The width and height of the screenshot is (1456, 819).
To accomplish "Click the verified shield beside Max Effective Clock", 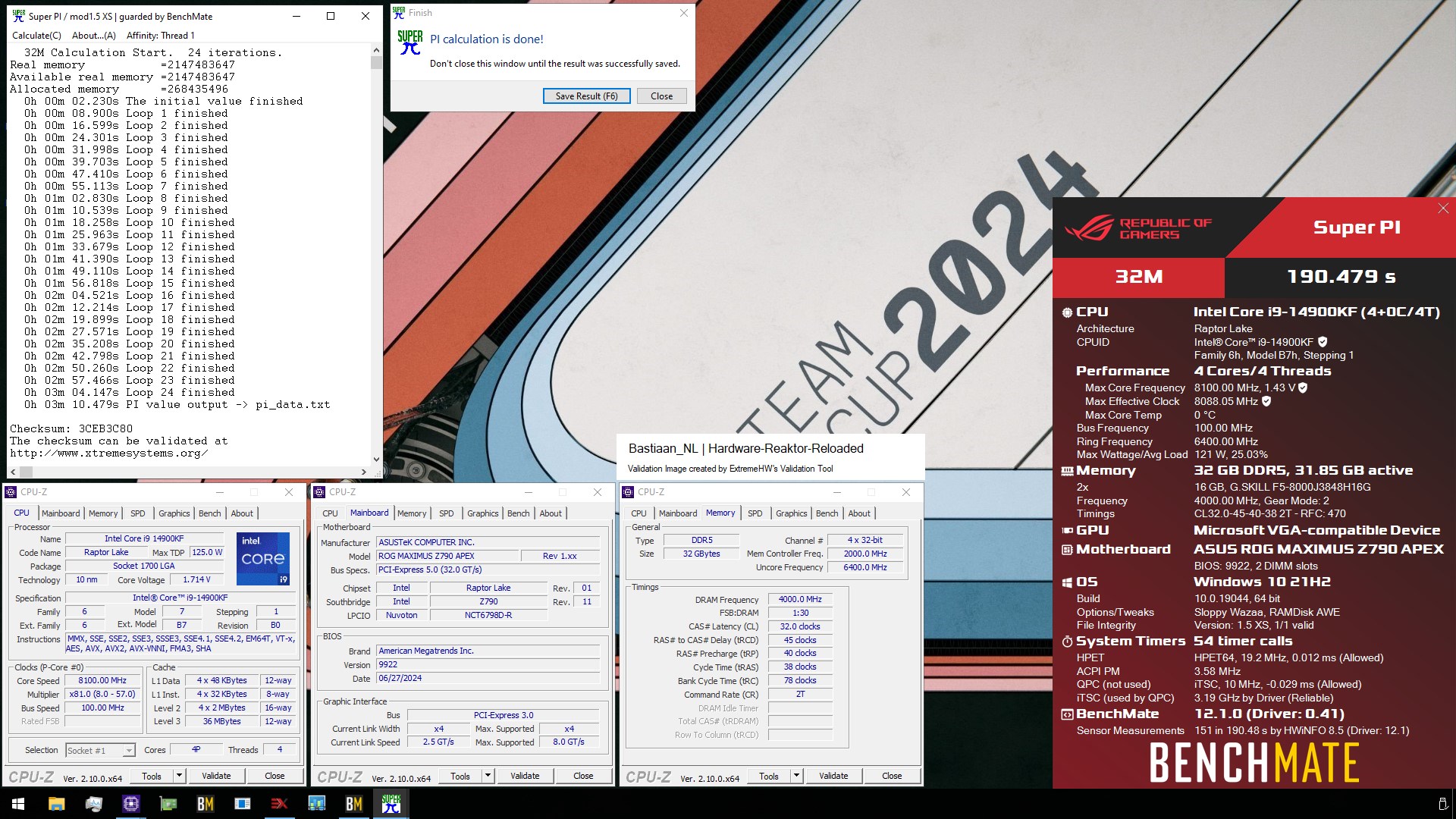I will click(1266, 401).
